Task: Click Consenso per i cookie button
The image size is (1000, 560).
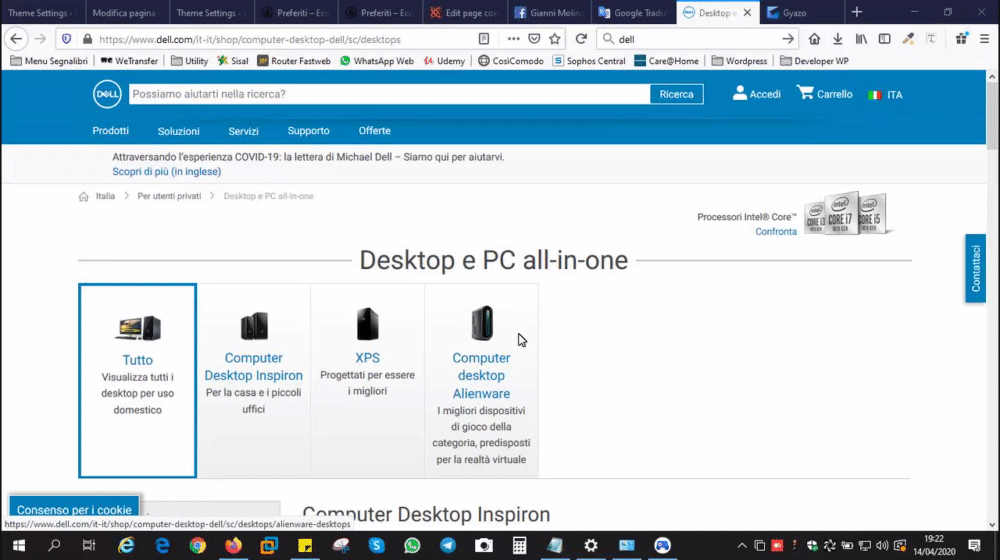Action: [74, 508]
